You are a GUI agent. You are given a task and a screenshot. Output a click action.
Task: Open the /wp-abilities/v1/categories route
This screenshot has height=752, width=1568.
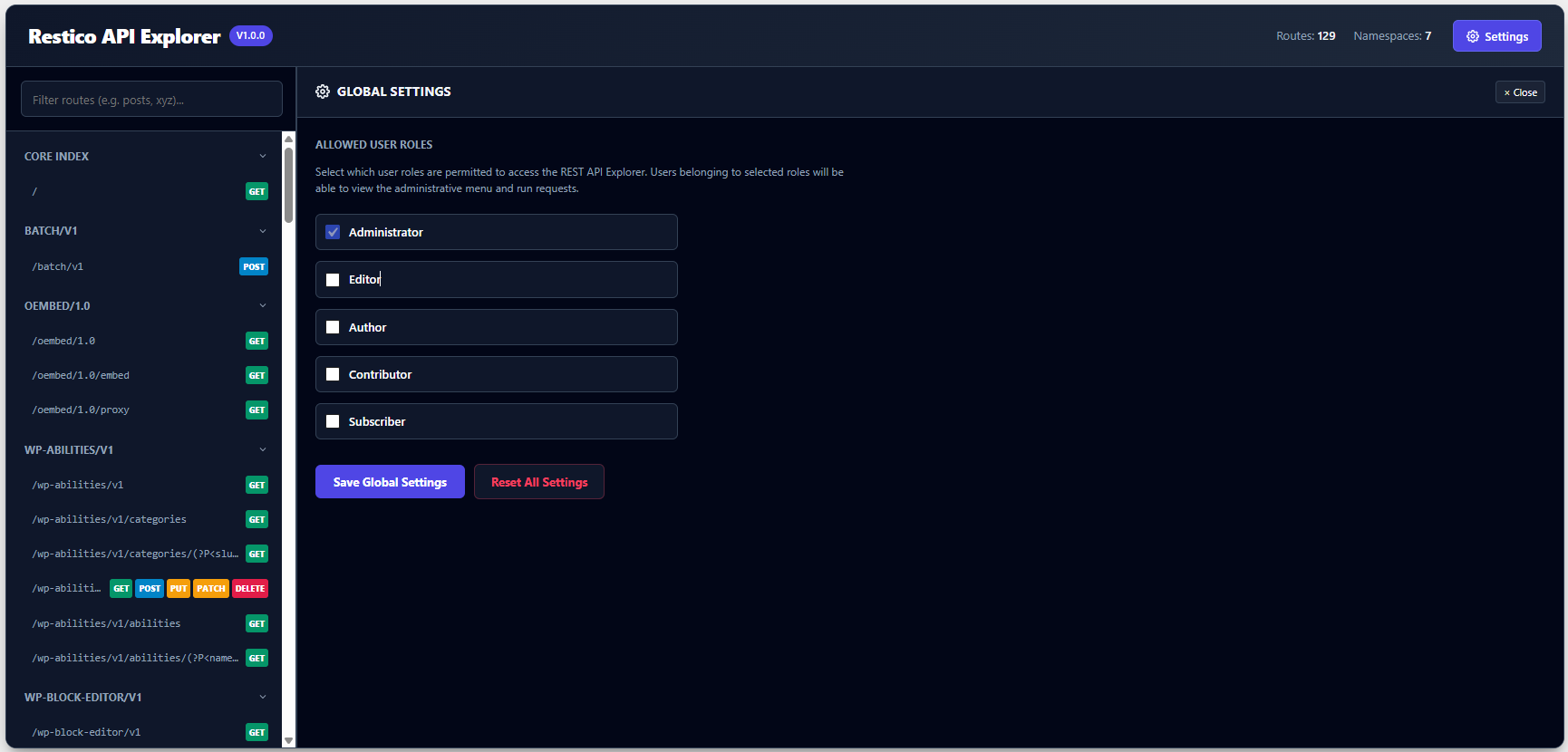(x=146, y=519)
